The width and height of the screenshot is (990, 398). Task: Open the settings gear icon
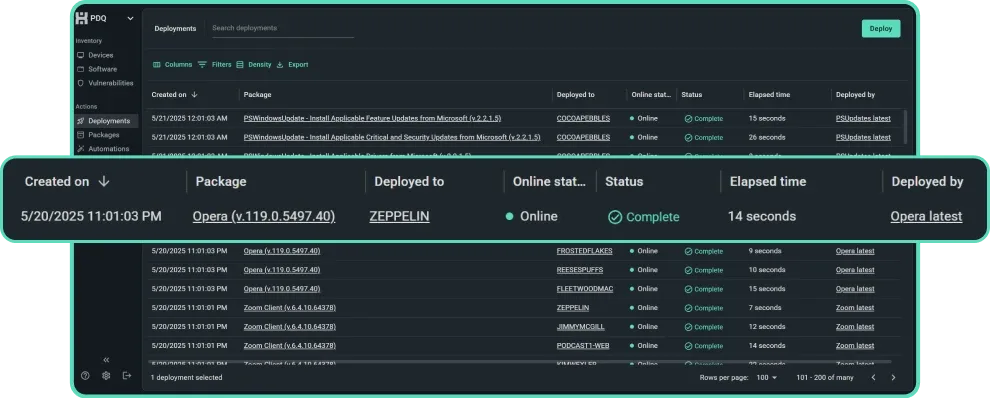[106, 375]
